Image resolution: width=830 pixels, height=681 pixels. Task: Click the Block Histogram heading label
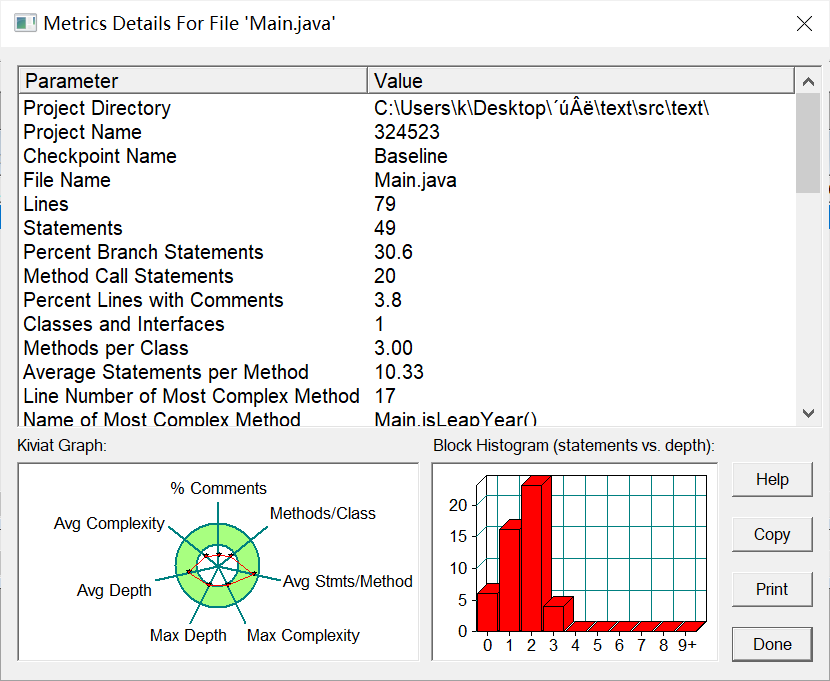[574, 446]
